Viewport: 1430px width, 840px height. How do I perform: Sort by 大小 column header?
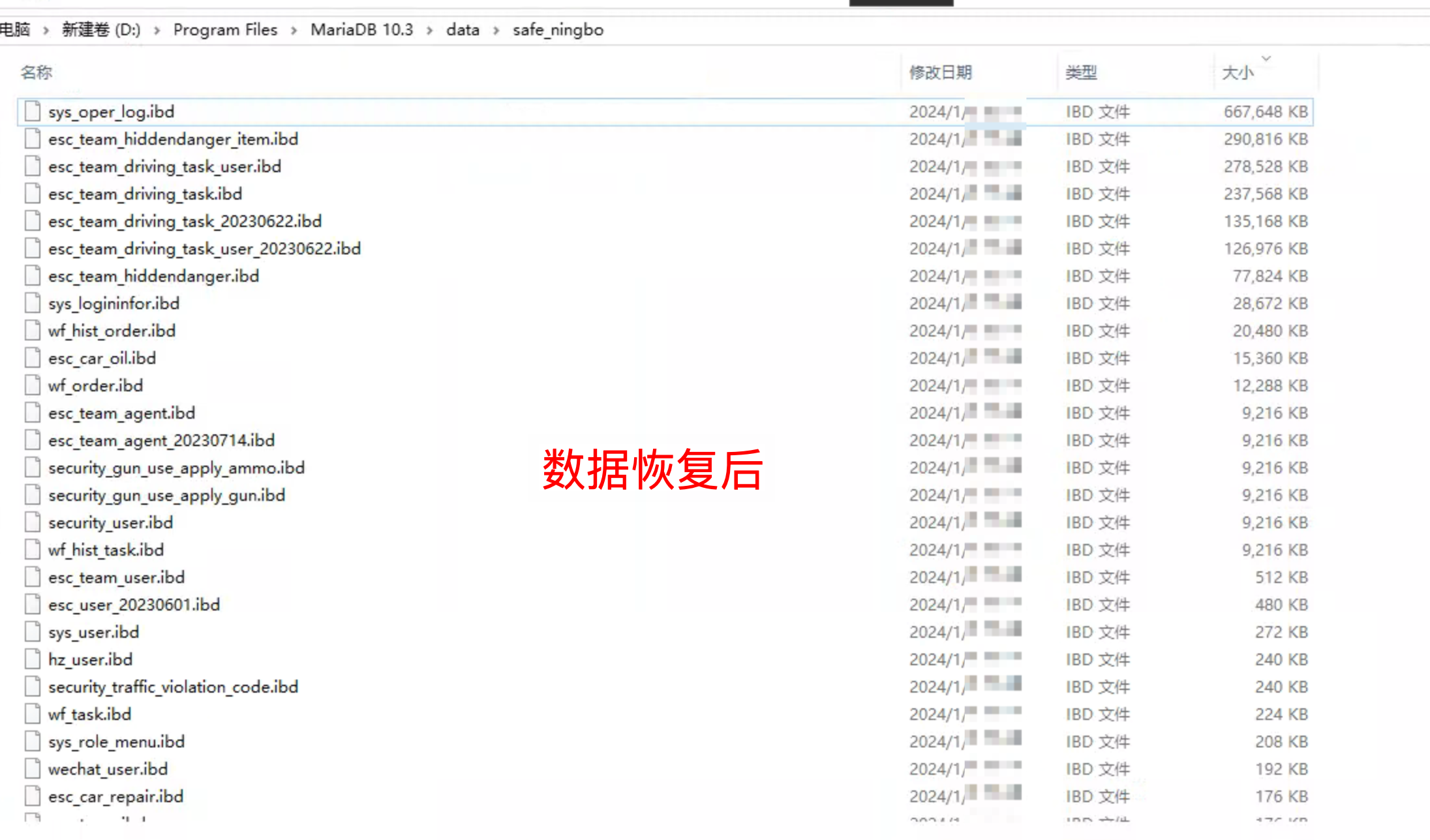1238,72
